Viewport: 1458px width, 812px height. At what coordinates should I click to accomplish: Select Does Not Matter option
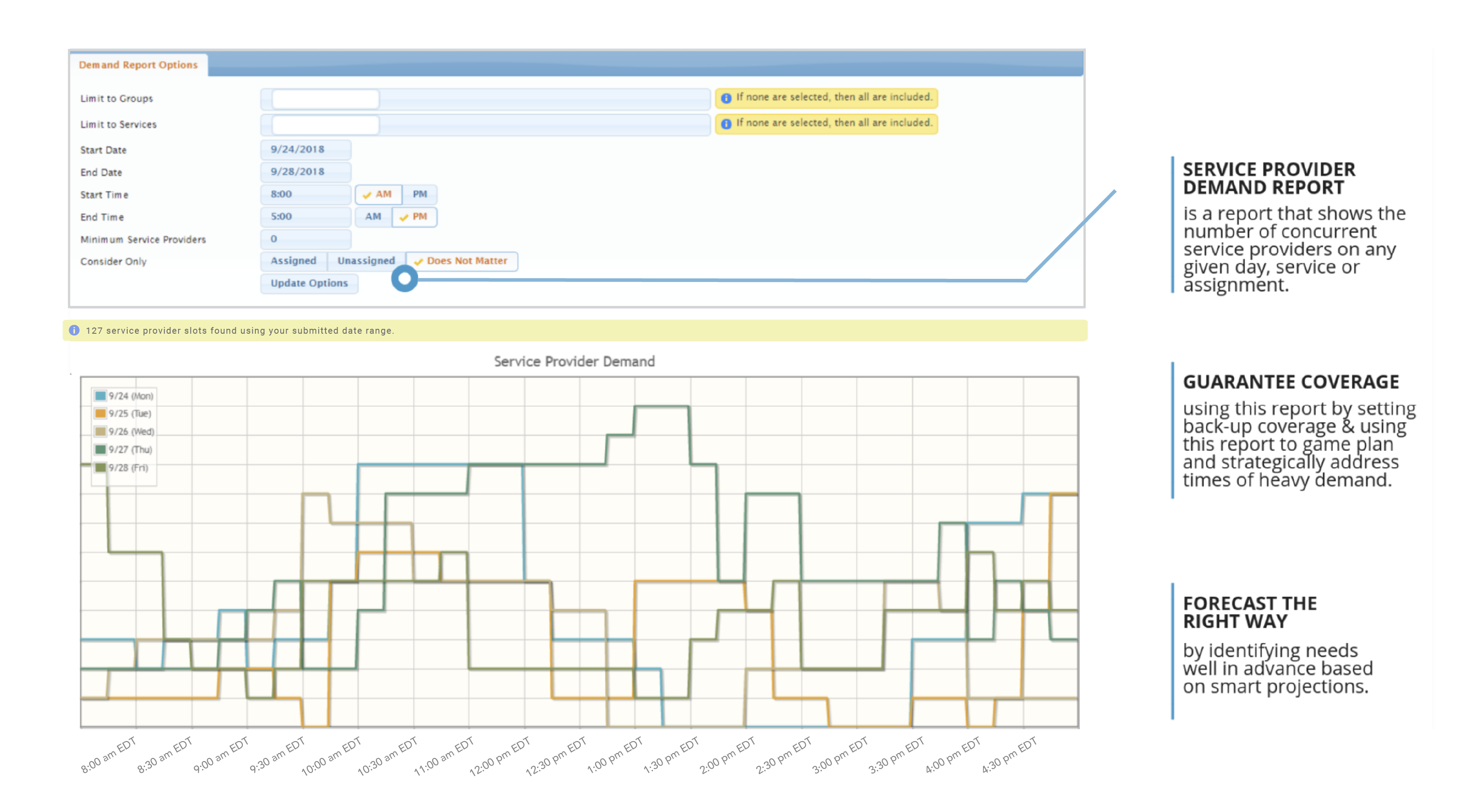point(461,261)
